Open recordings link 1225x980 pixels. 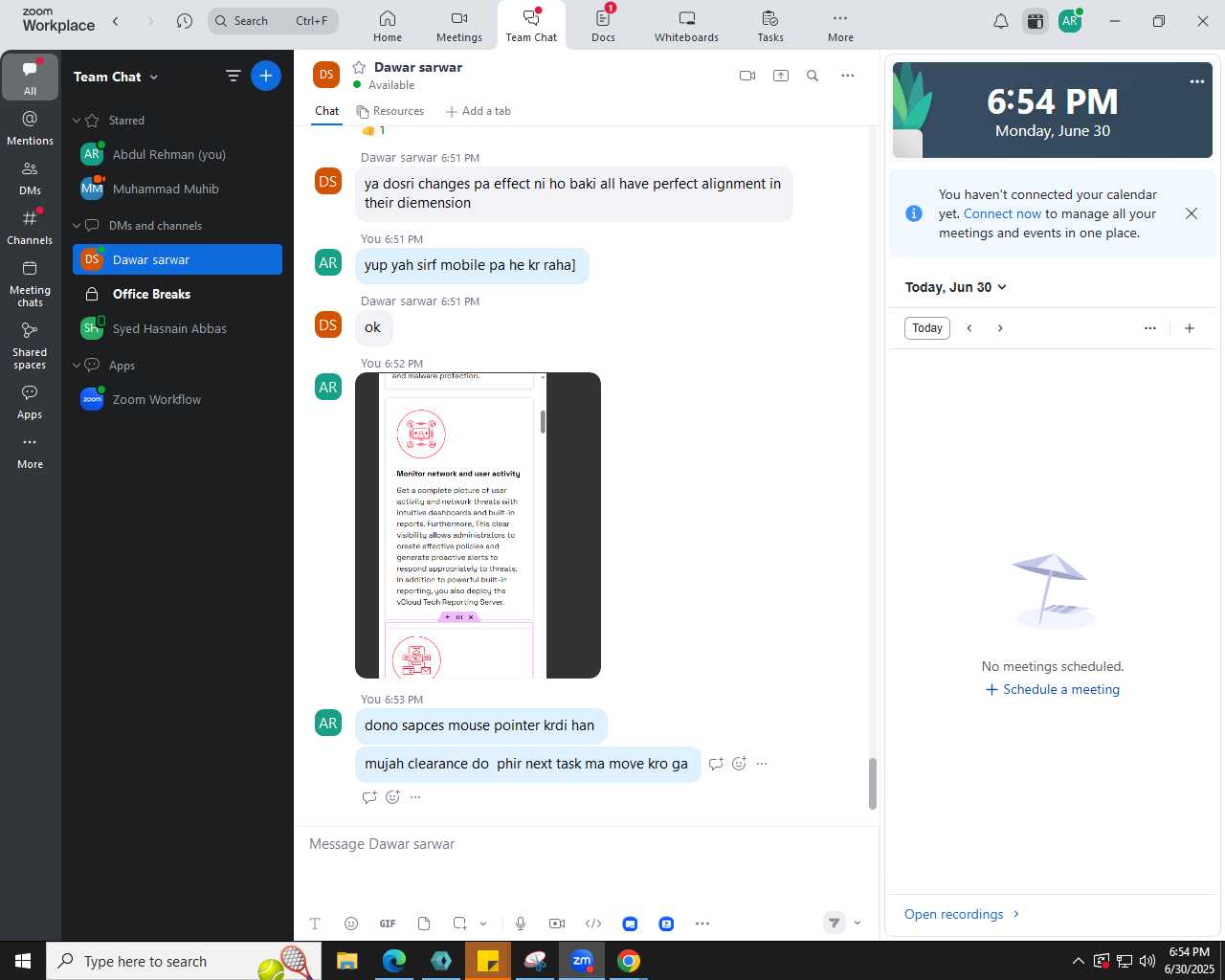click(x=962, y=914)
